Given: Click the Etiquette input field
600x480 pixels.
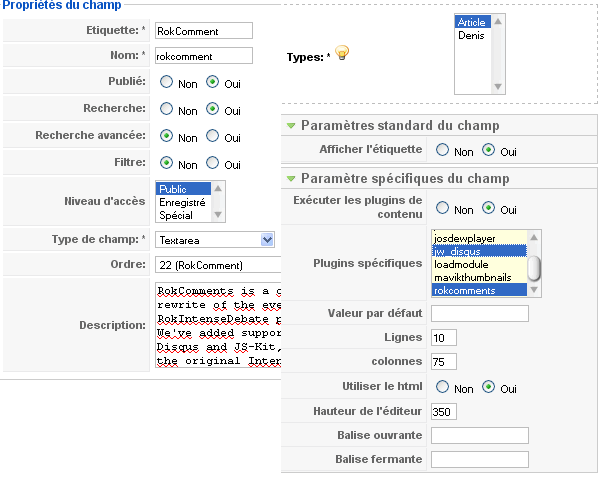Looking at the screenshot, I should [204, 31].
